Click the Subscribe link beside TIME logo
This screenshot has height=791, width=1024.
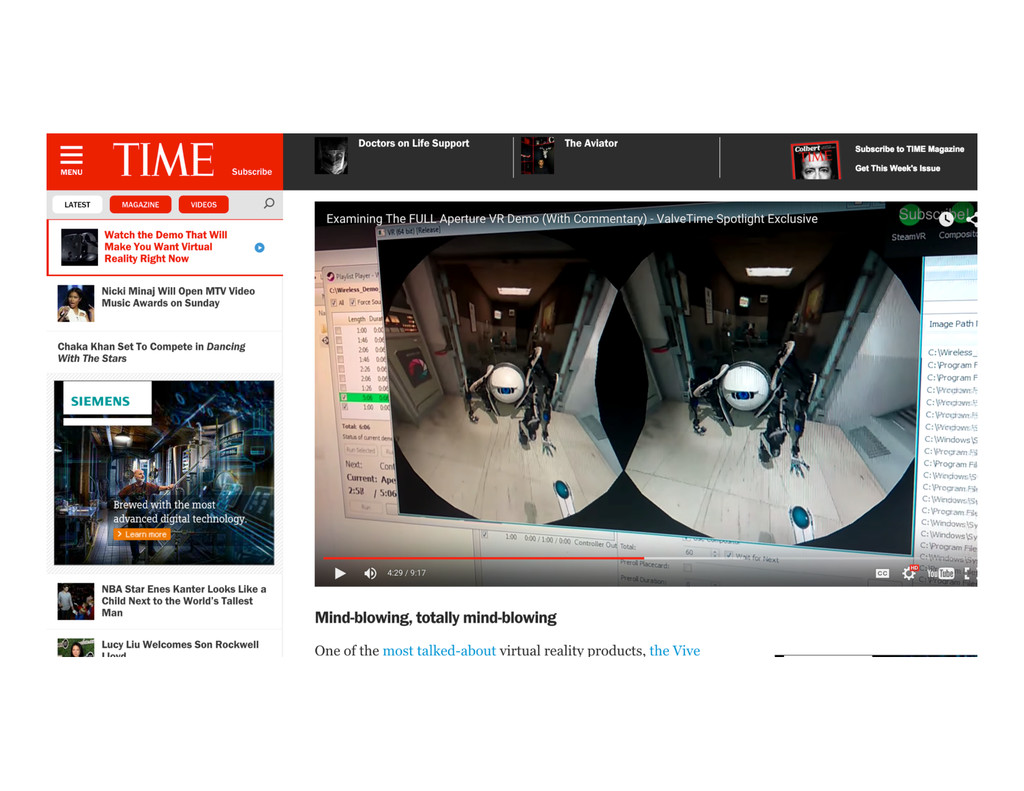251,172
